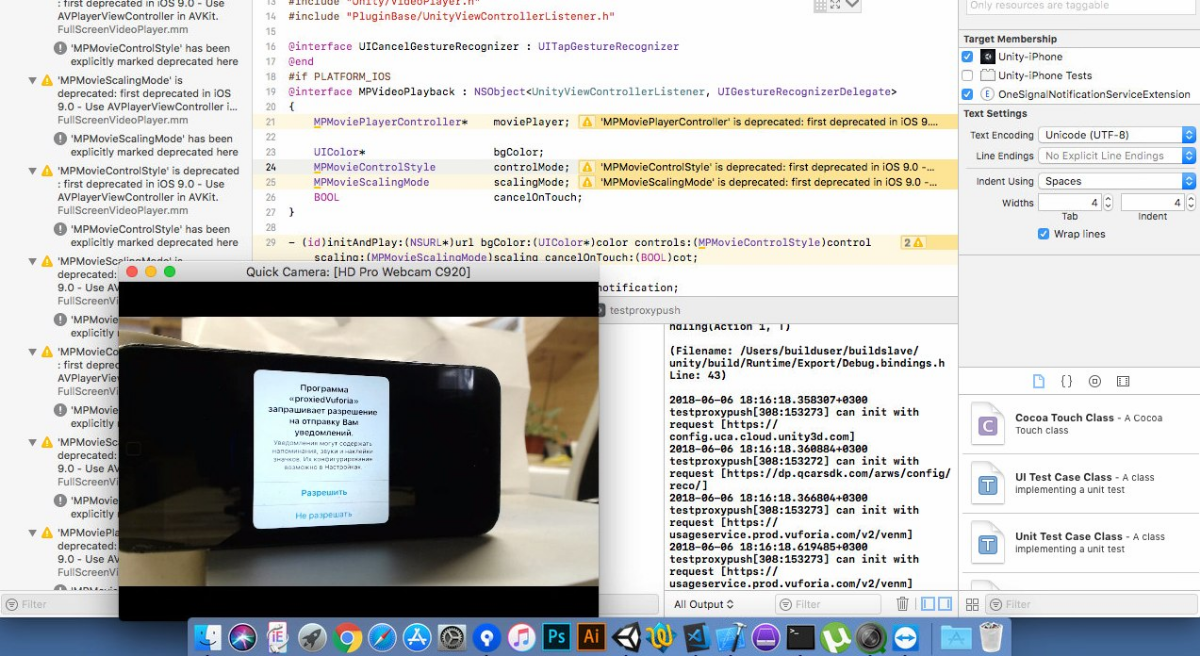Open Terminal from the Dock

[x=800, y=636]
